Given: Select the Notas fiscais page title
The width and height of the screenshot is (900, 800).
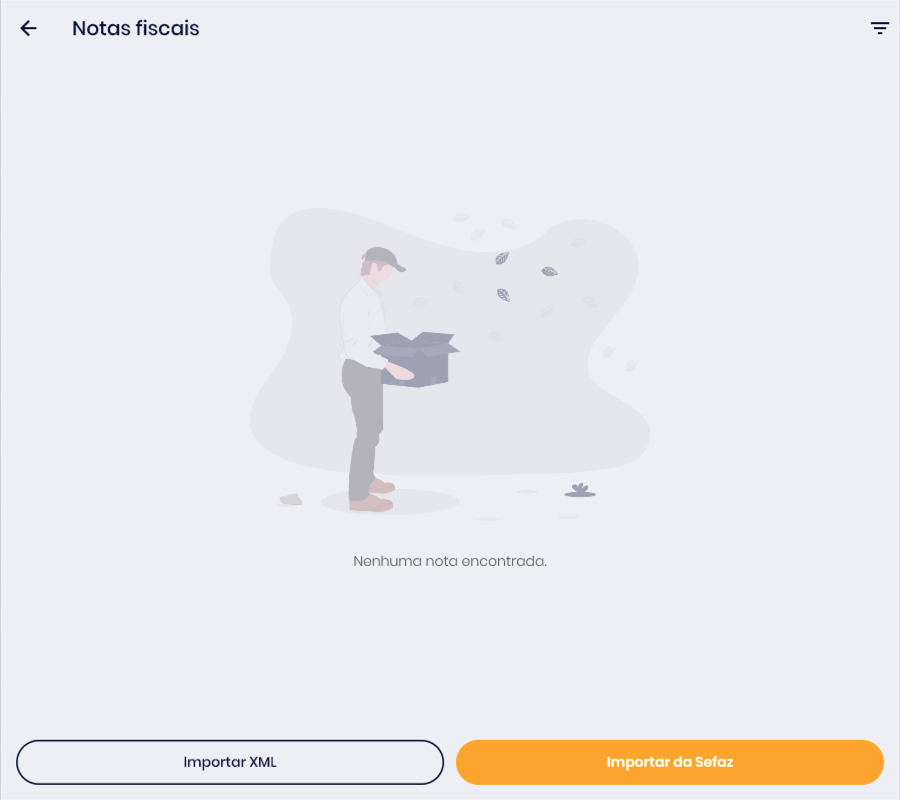Looking at the screenshot, I should 135,28.
